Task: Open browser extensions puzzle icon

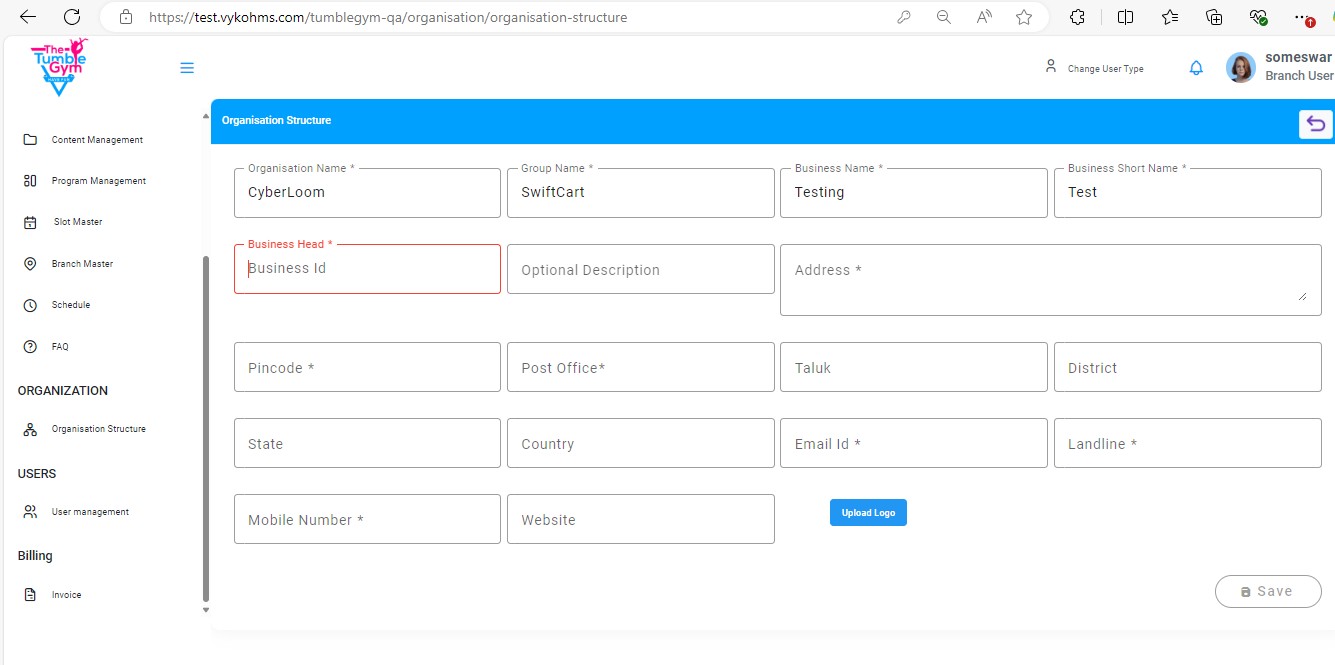Action: pos(1077,17)
